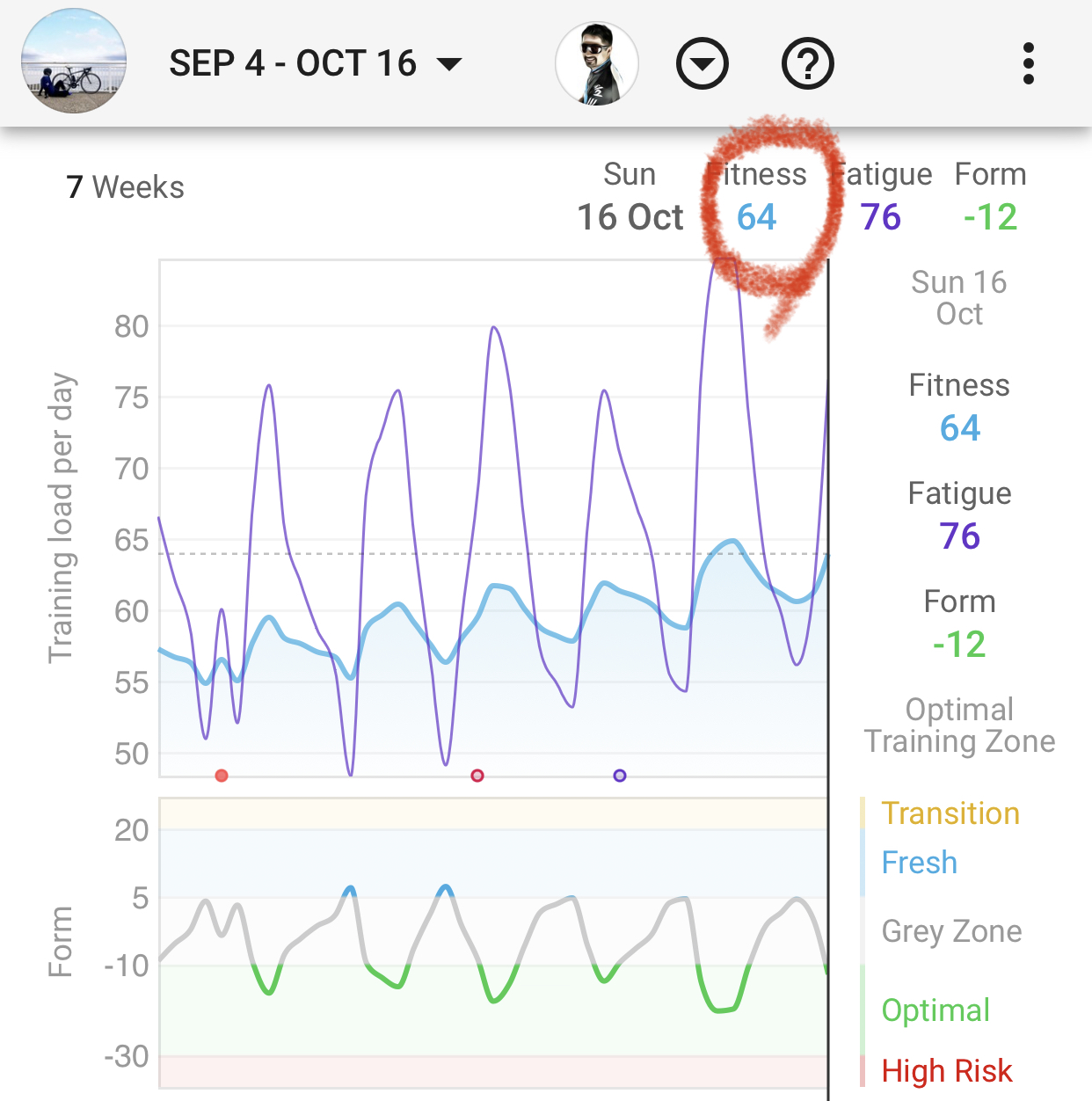
Task: Select the Grey Zone legend label
Action: 951,931
